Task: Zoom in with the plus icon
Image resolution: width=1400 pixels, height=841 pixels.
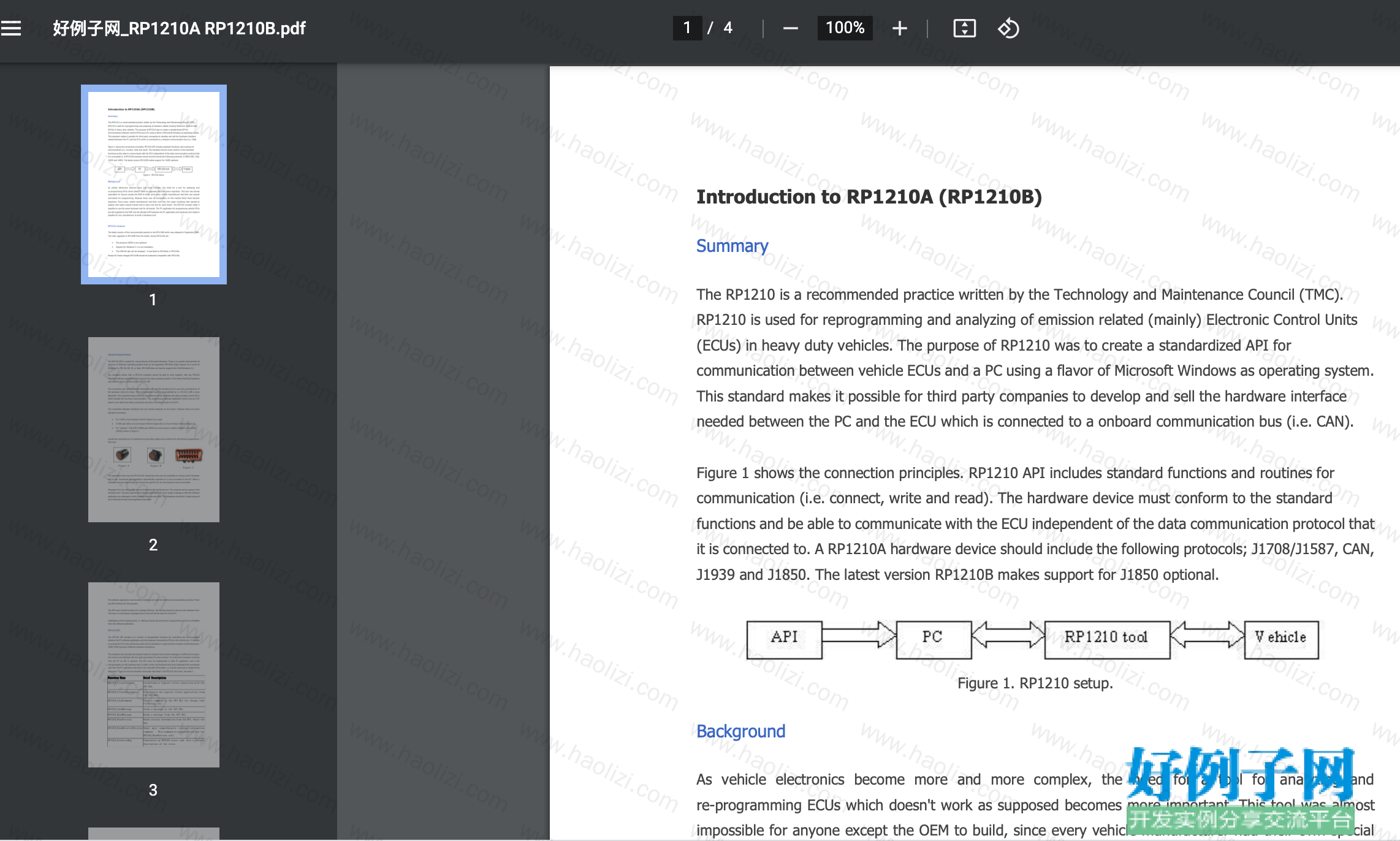Action: pyautogui.click(x=899, y=28)
